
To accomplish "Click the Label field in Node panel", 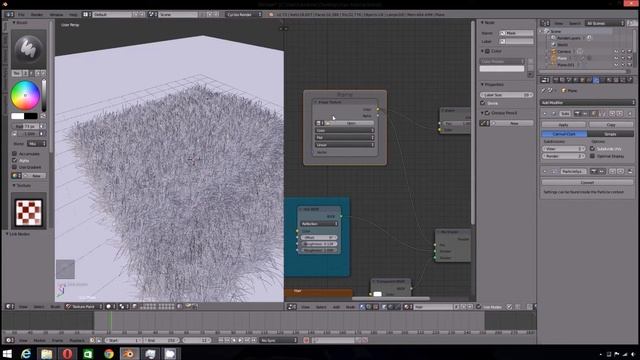I will click(x=517, y=41).
